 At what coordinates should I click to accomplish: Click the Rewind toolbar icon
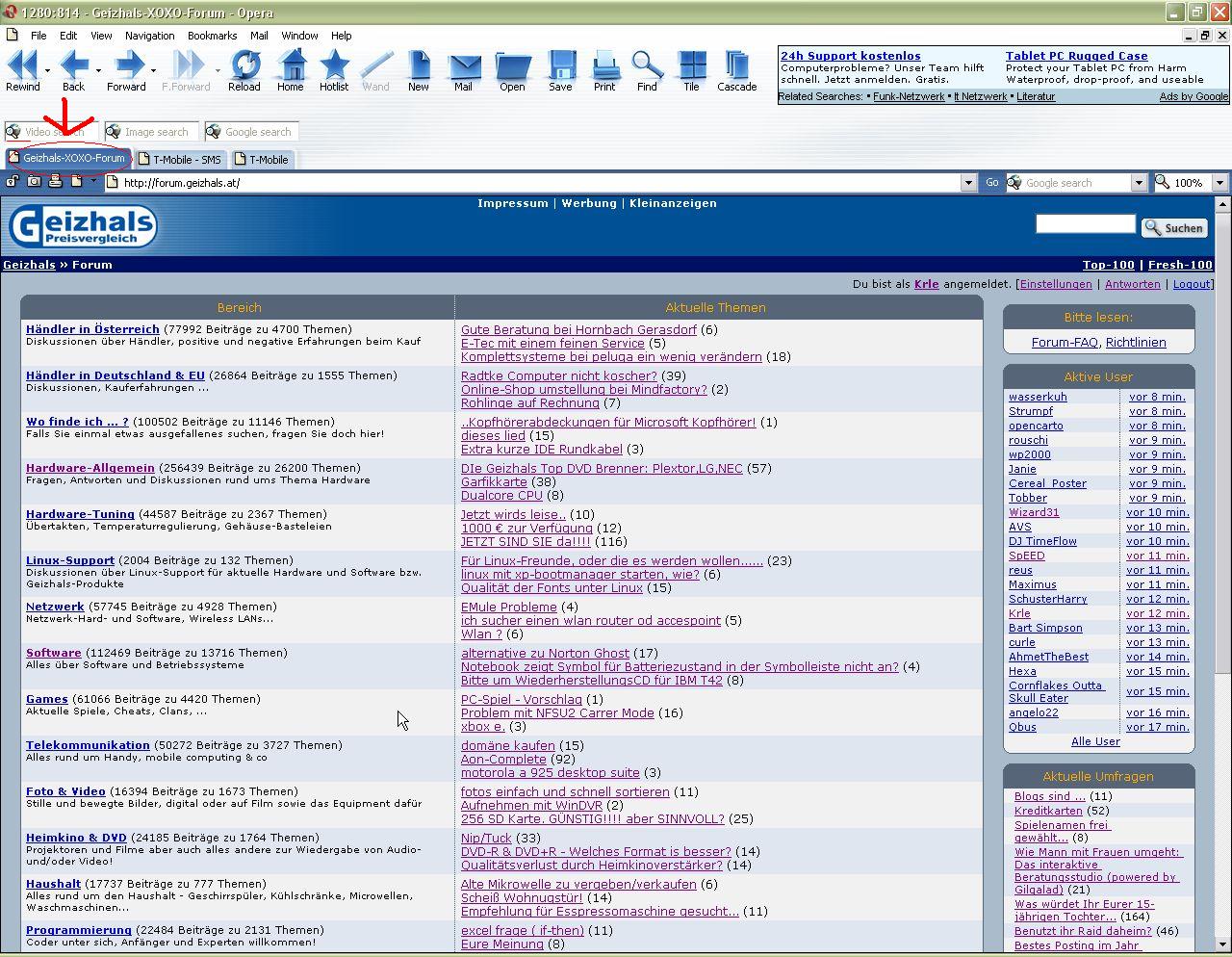click(x=22, y=65)
